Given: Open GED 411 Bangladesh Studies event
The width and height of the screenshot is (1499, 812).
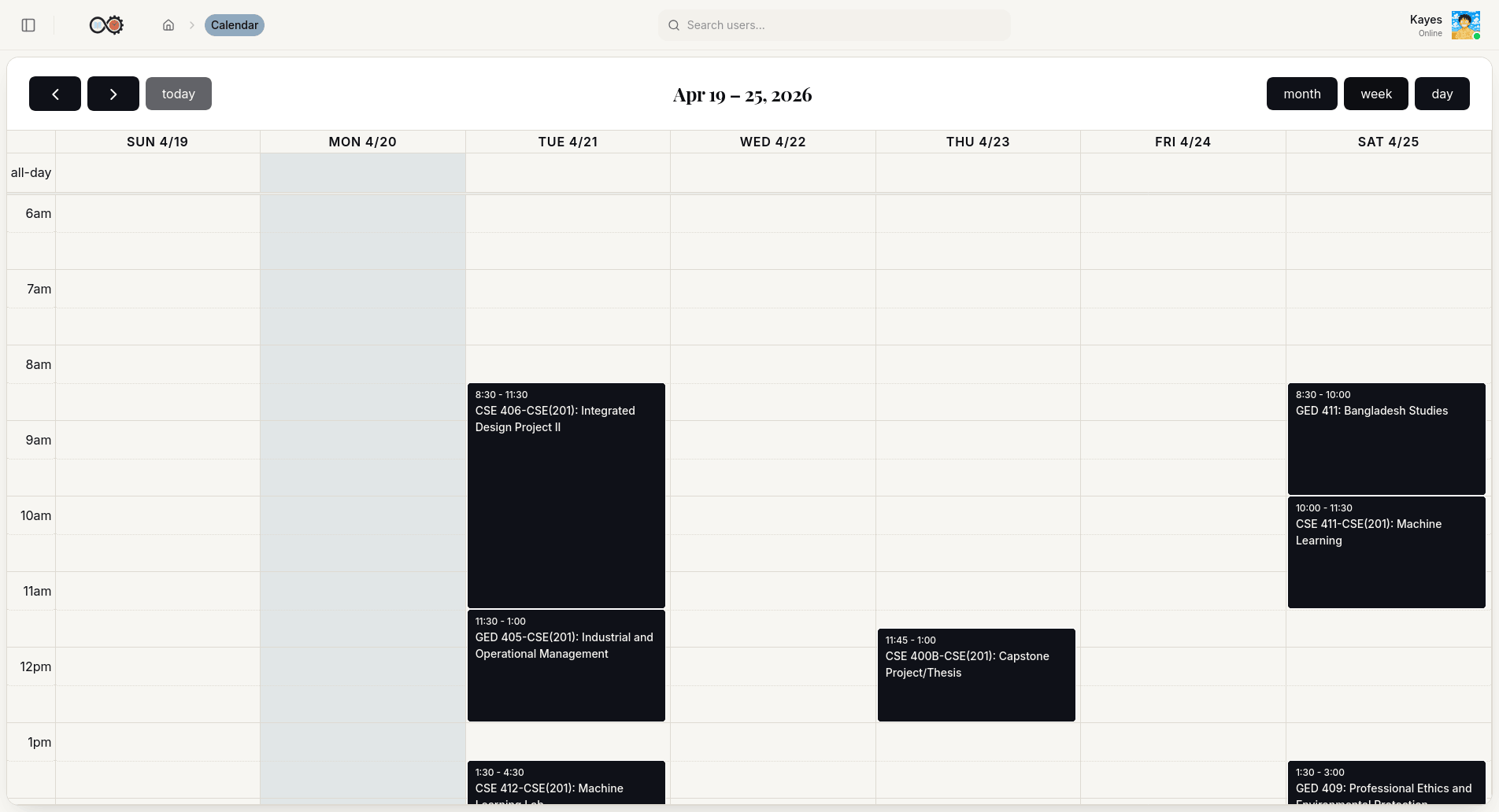Looking at the screenshot, I should pos(1386,439).
